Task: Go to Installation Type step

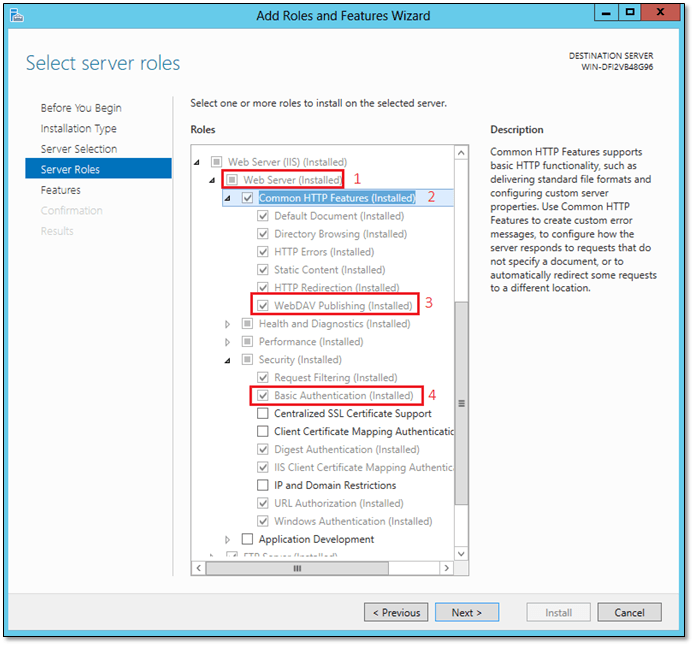Action: click(79, 128)
